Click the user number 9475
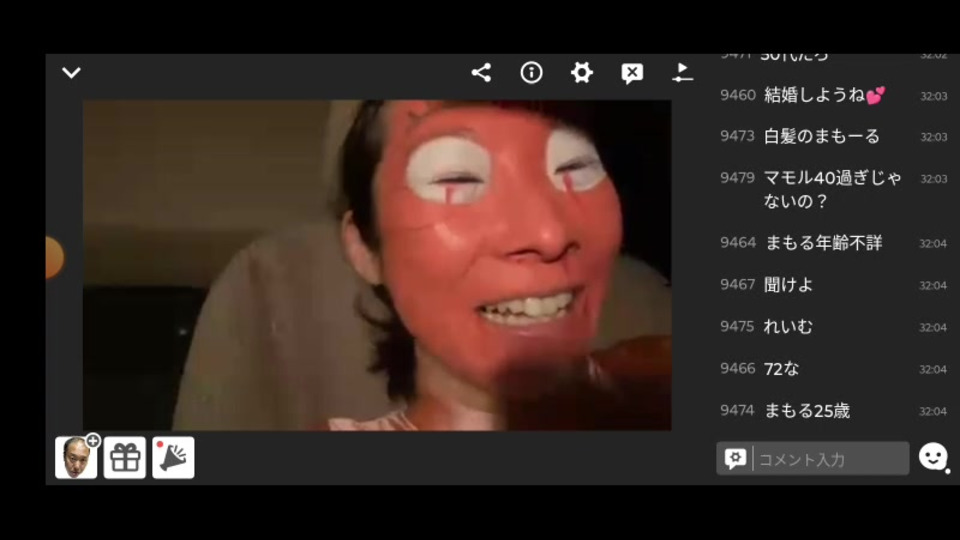Viewport: 960px width, 540px height. (x=737, y=326)
